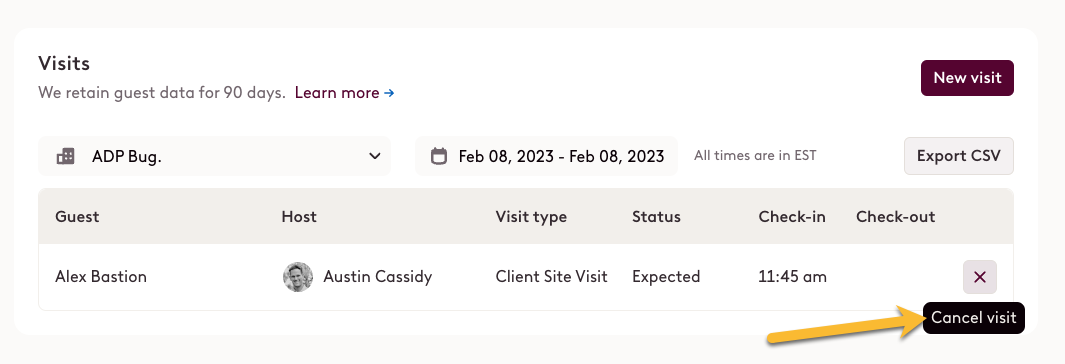Expand the ADP Bug. location dropdown
1065x364 pixels.
click(215, 156)
